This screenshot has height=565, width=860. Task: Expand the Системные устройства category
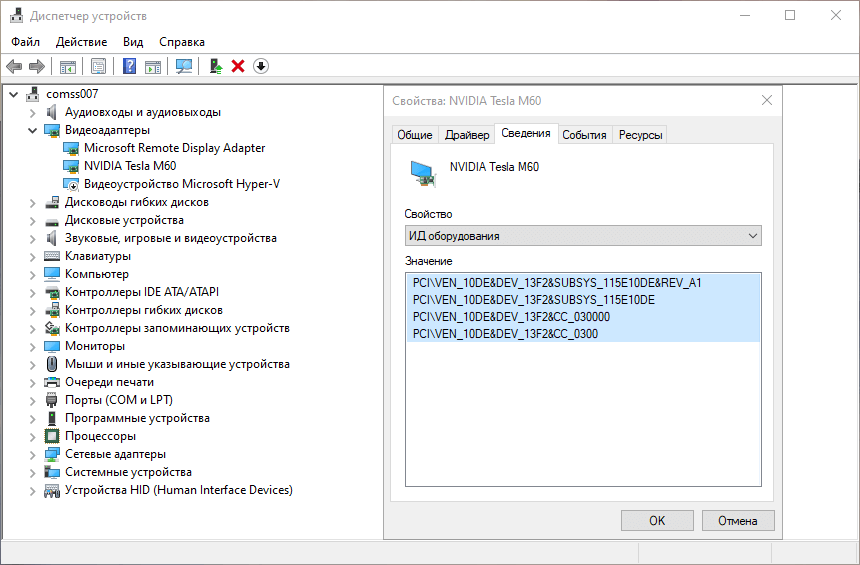32,473
